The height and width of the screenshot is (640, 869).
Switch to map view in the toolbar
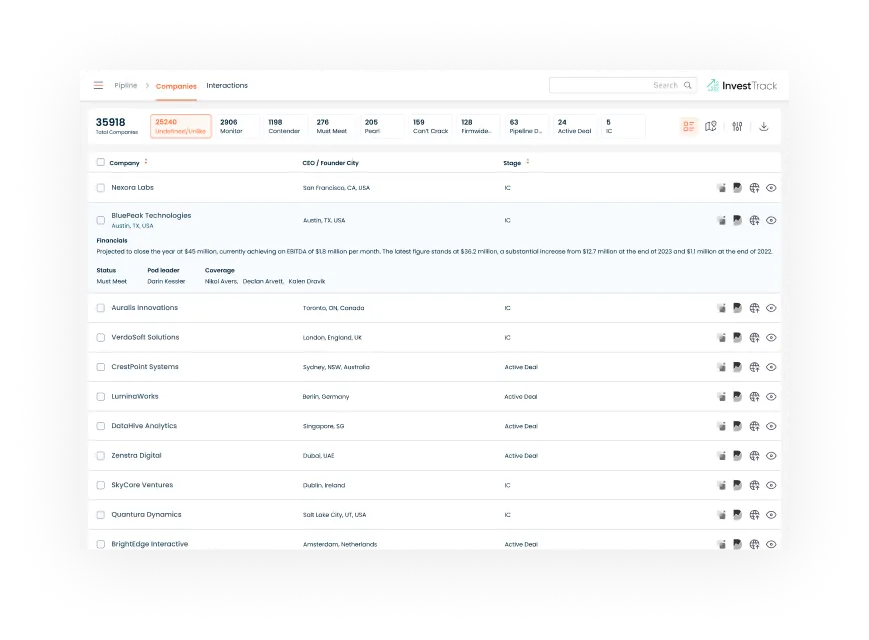pos(712,126)
